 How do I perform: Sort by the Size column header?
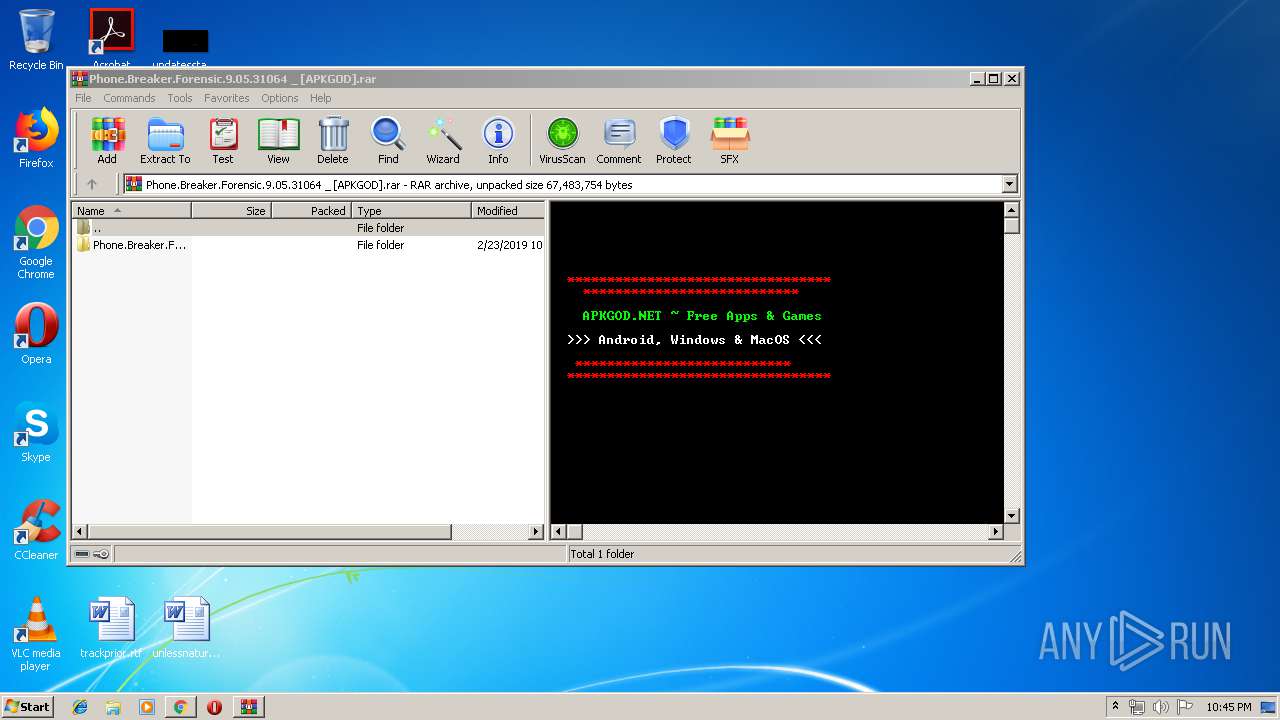[231, 211]
